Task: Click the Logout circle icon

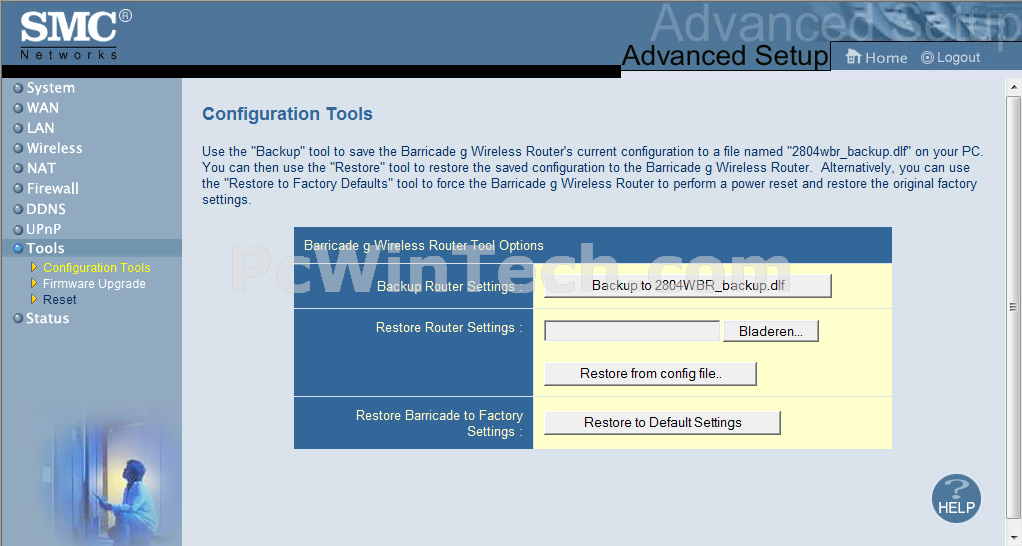Action: click(927, 57)
